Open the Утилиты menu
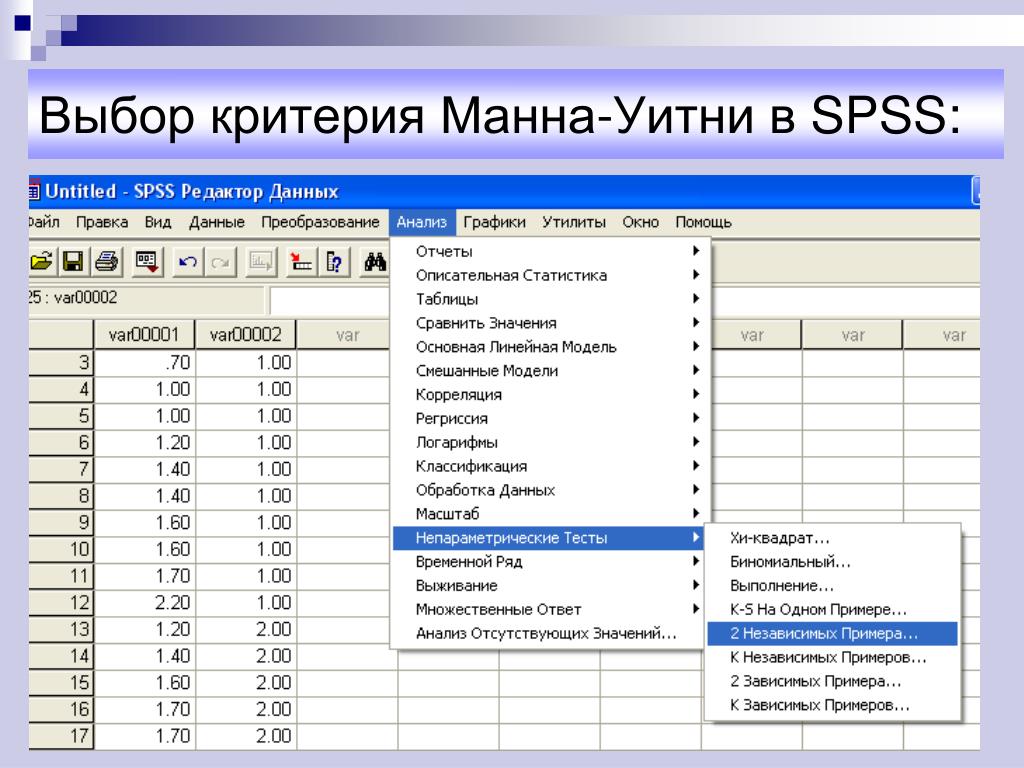The image size is (1024, 768). pos(574,222)
